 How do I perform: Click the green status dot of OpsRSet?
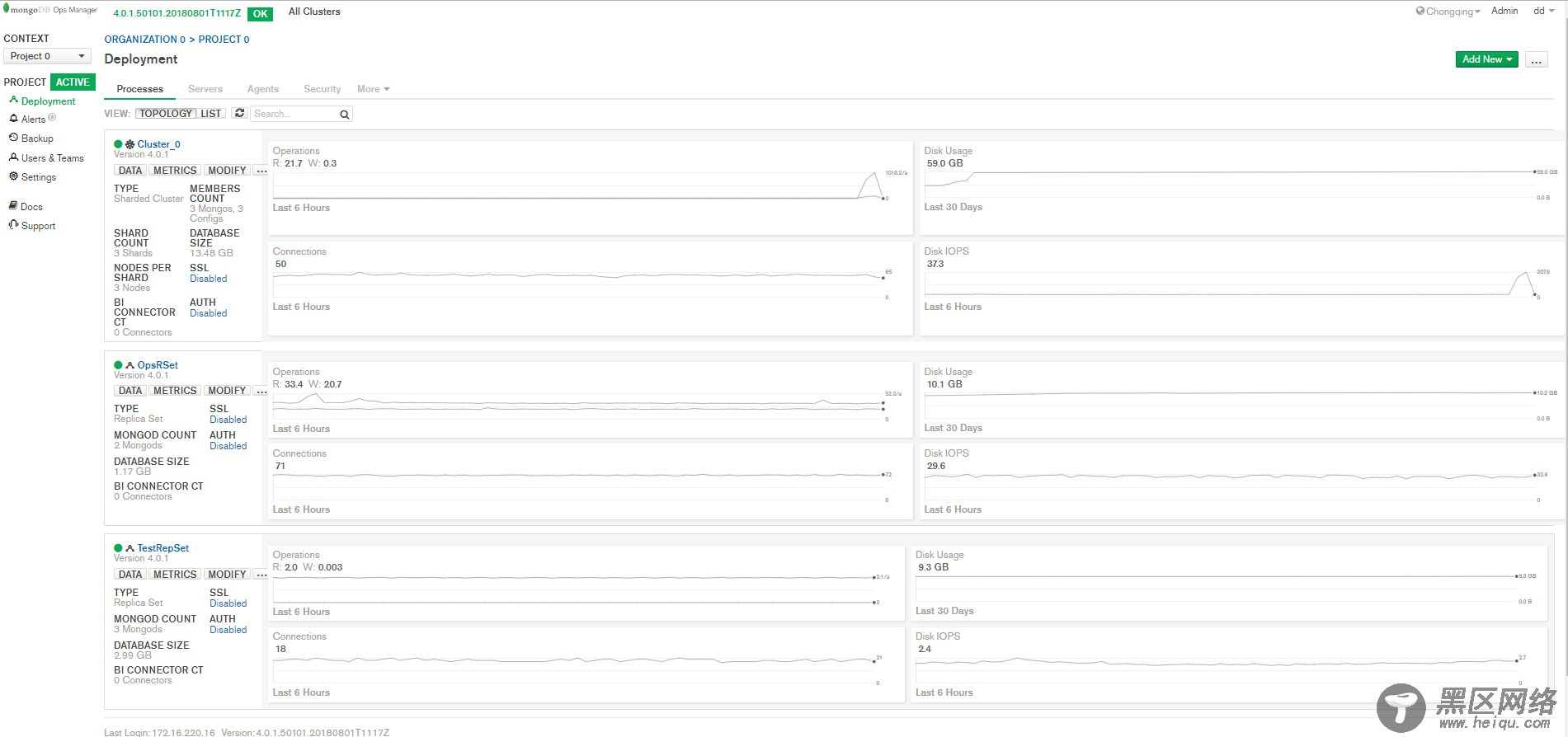pos(118,365)
